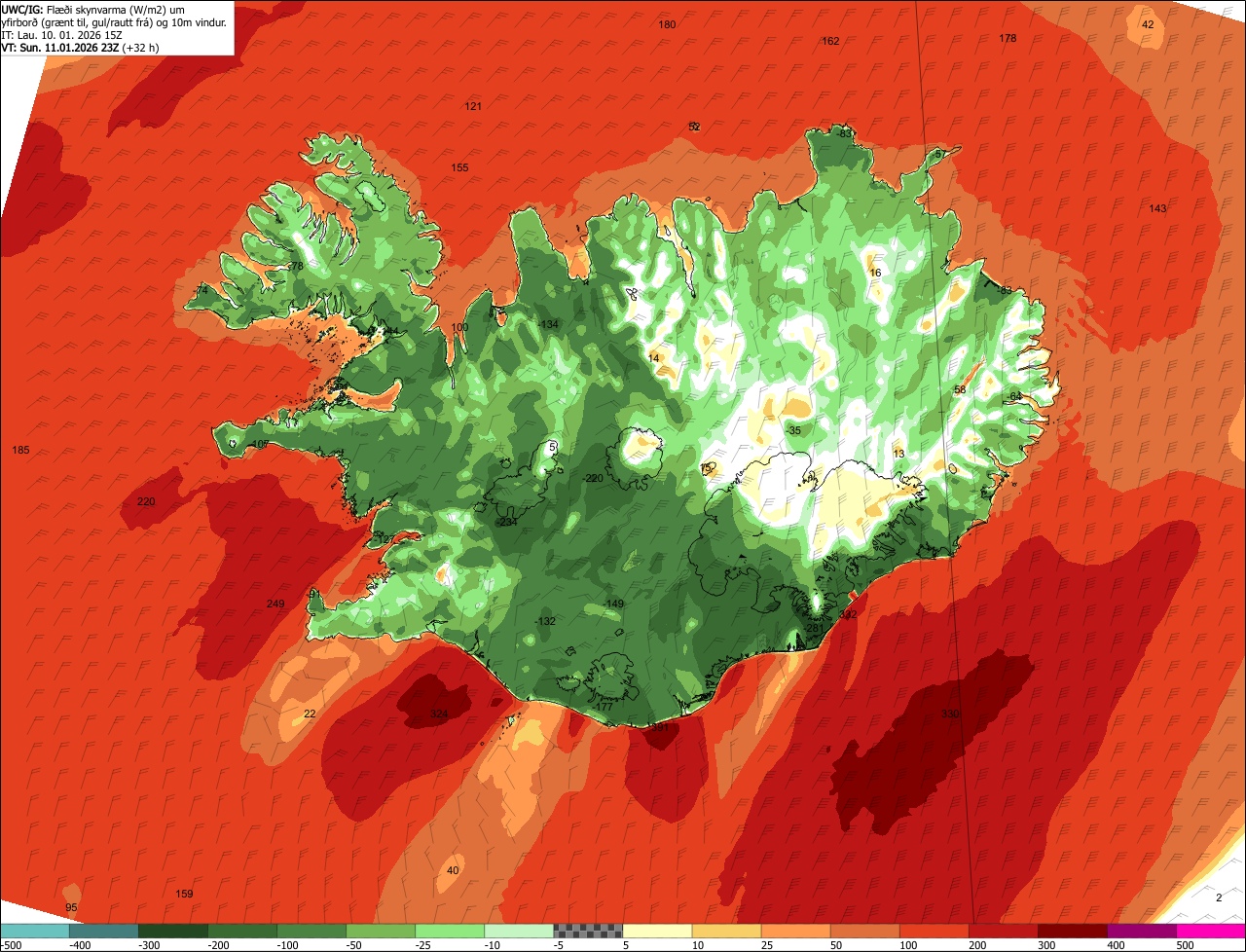Click the 16 value label in the northeast
Viewport: 1246px width, 952px height.
(875, 273)
